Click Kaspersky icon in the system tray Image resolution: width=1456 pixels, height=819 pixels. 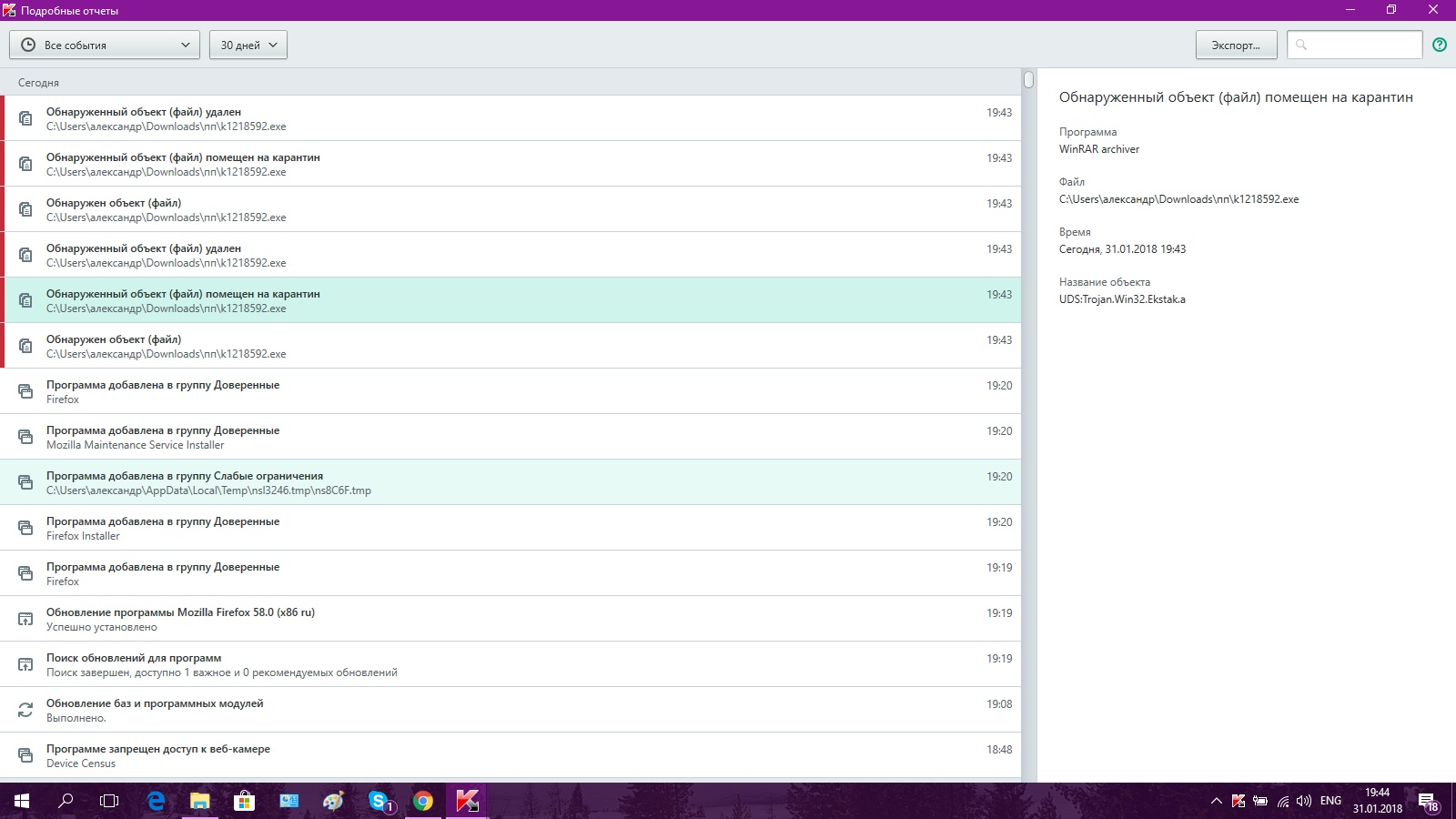click(x=1238, y=801)
